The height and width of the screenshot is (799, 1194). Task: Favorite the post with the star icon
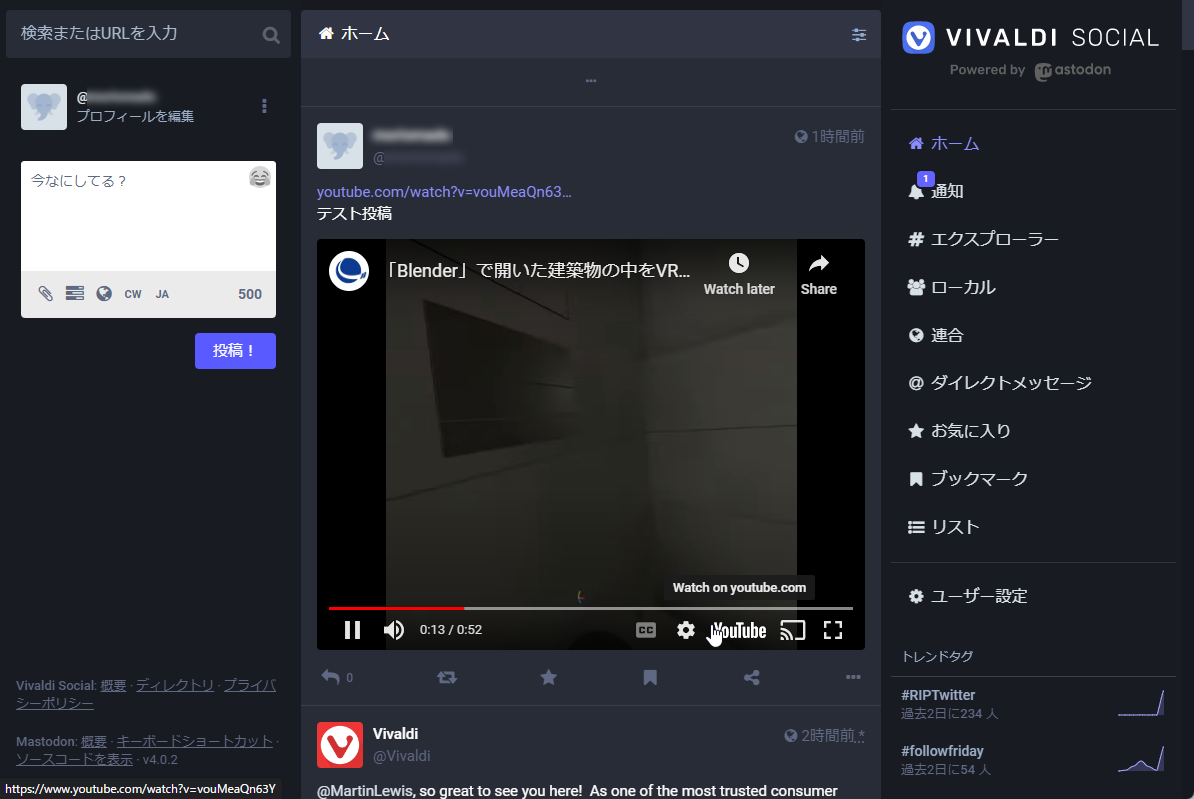point(548,677)
